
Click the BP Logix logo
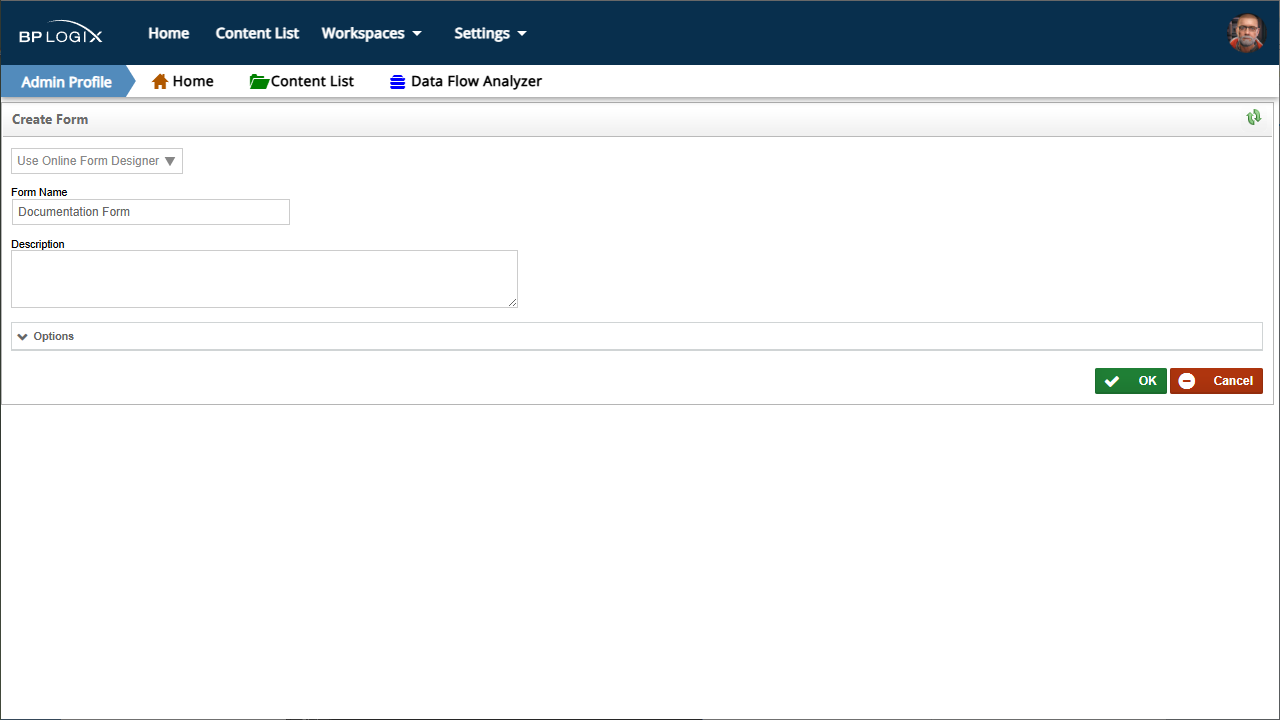pyautogui.click(x=60, y=33)
